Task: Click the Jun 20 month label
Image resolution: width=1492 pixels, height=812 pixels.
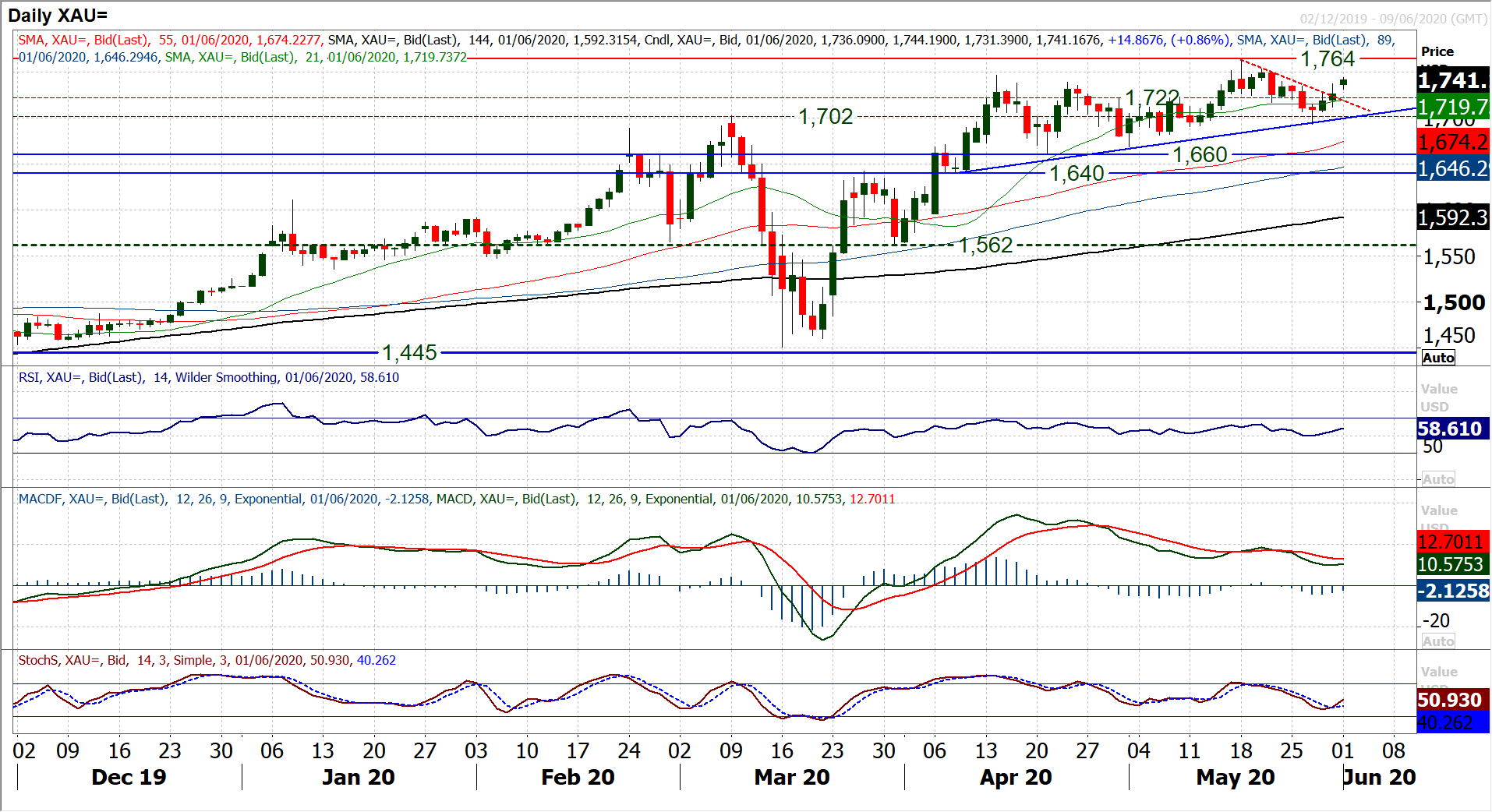Action: point(1379,777)
